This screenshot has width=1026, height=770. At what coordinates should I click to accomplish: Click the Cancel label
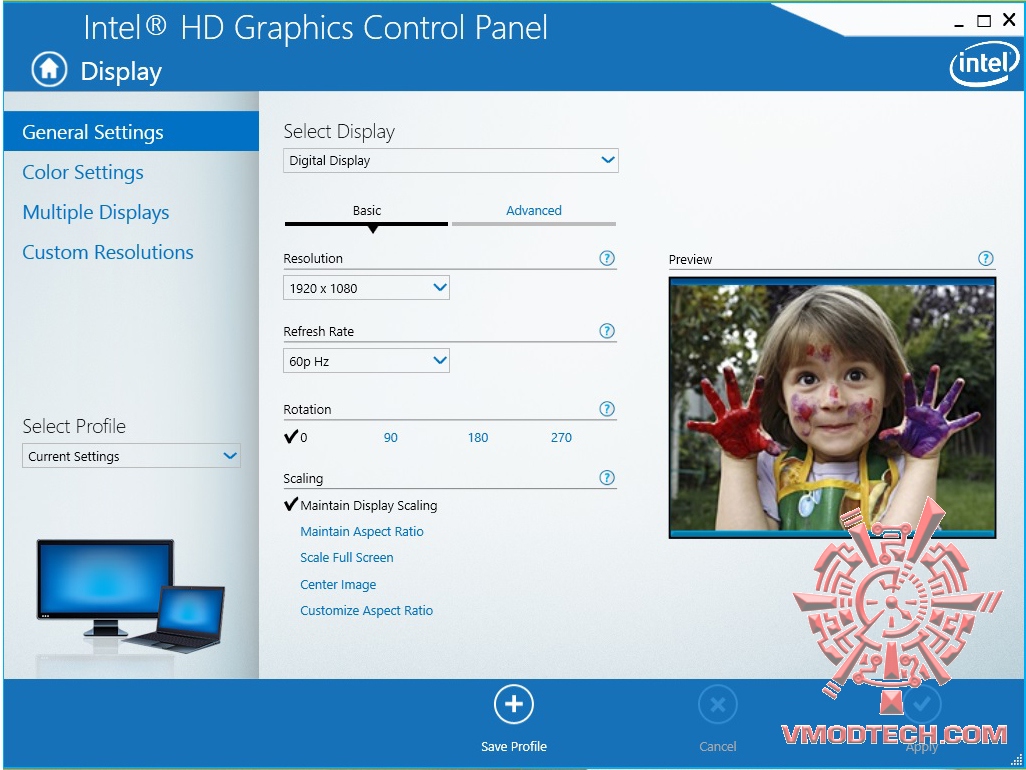pos(718,746)
